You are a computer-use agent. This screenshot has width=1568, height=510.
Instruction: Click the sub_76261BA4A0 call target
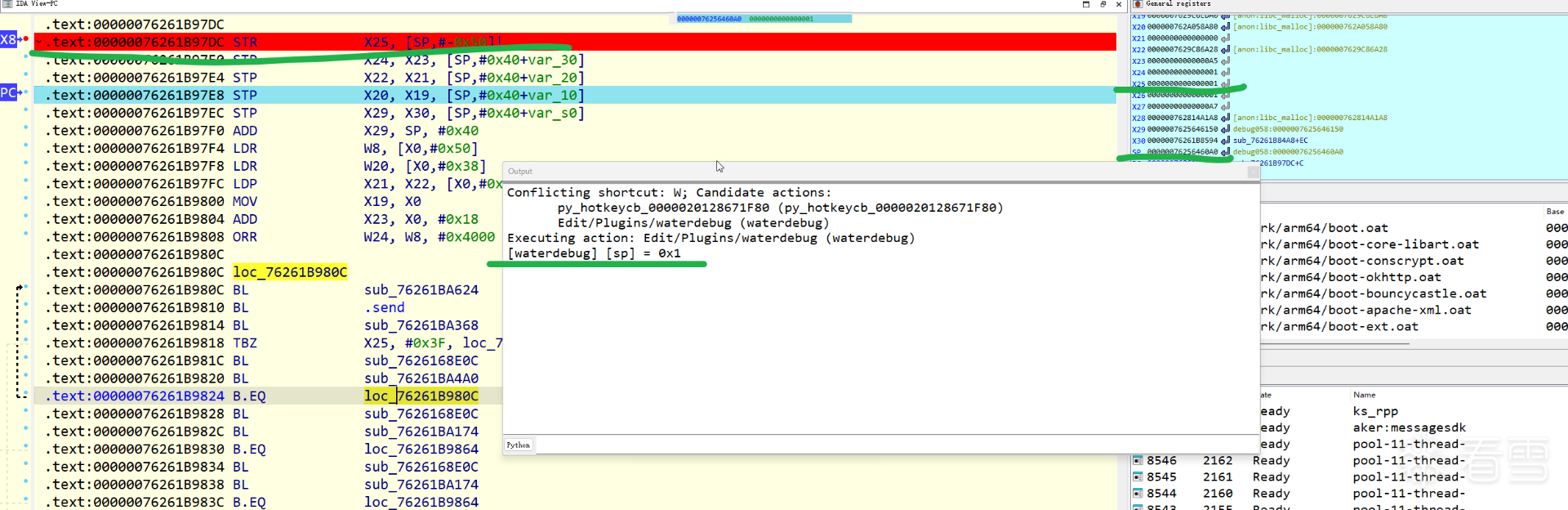pos(421,378)
